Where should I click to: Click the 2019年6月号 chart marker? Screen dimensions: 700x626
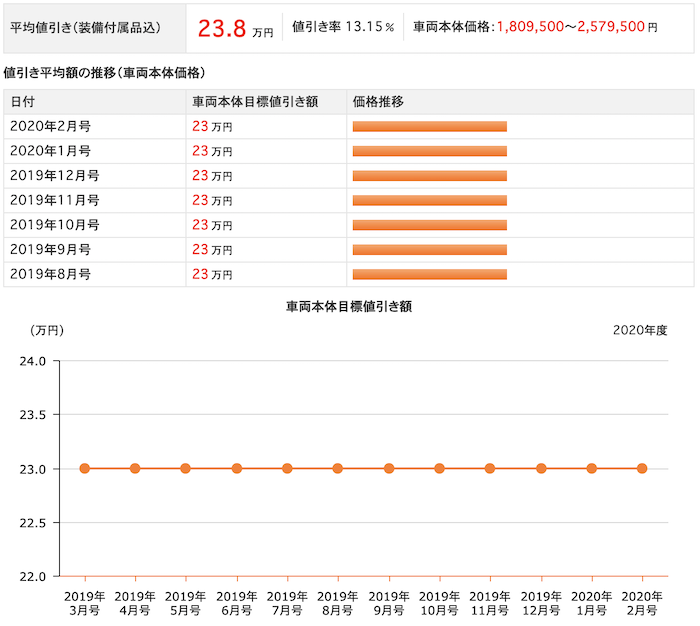click(237, 468)
